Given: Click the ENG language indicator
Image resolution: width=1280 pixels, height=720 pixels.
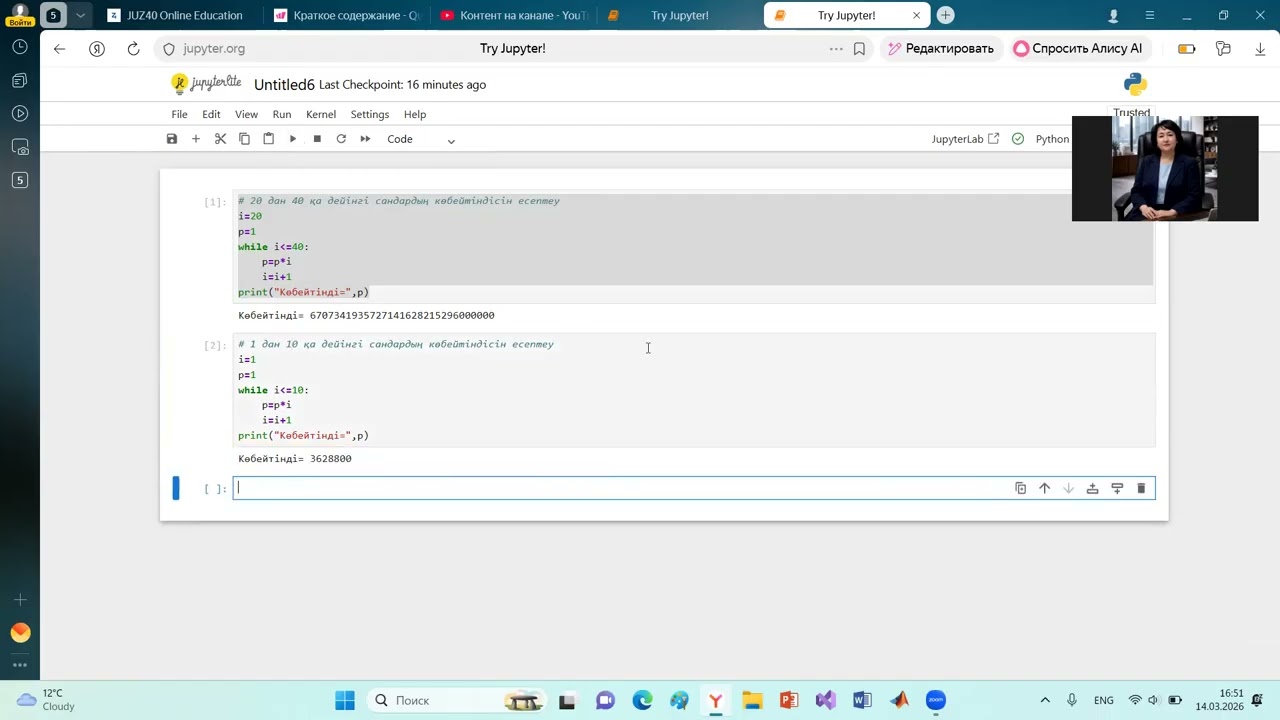Looking at the screenshot, I should (x=1104, y=700).
